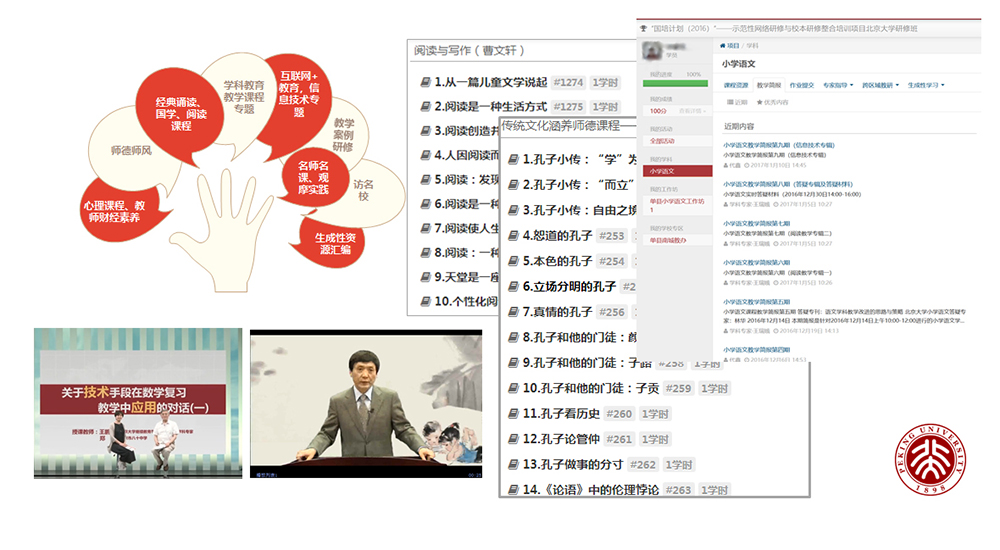Click the #260 tag beside 11.孔子看历史
This screenshot has width=1000, height=550.
619,414
